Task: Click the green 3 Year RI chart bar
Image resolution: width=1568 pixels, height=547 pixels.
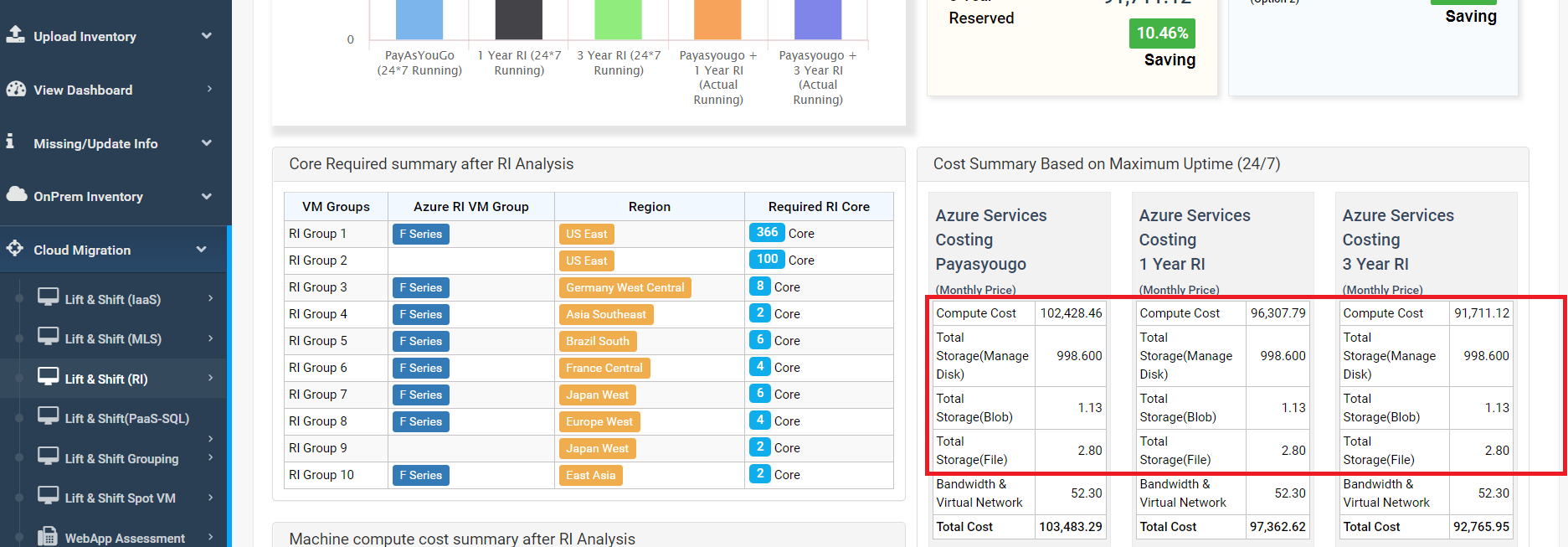Action: (x=618, y=19)
